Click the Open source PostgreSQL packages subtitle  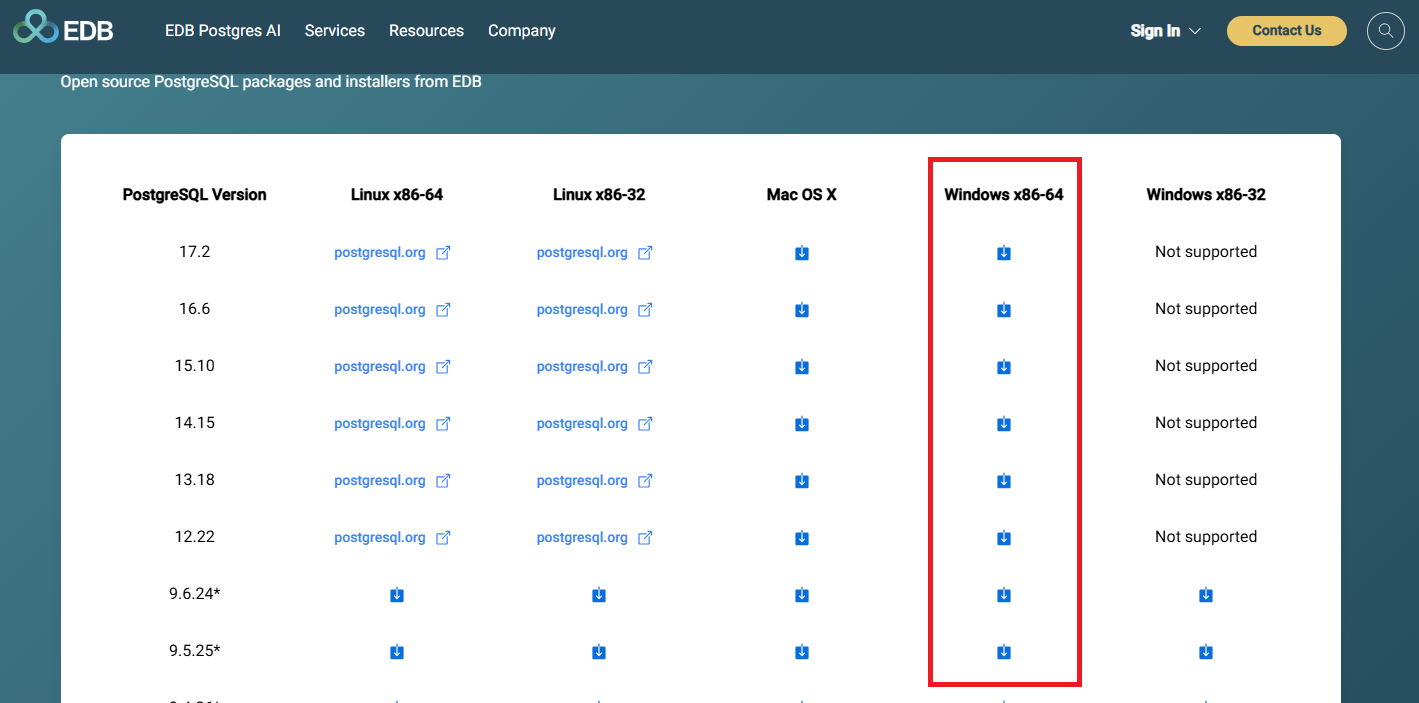[x=271, y=82]
